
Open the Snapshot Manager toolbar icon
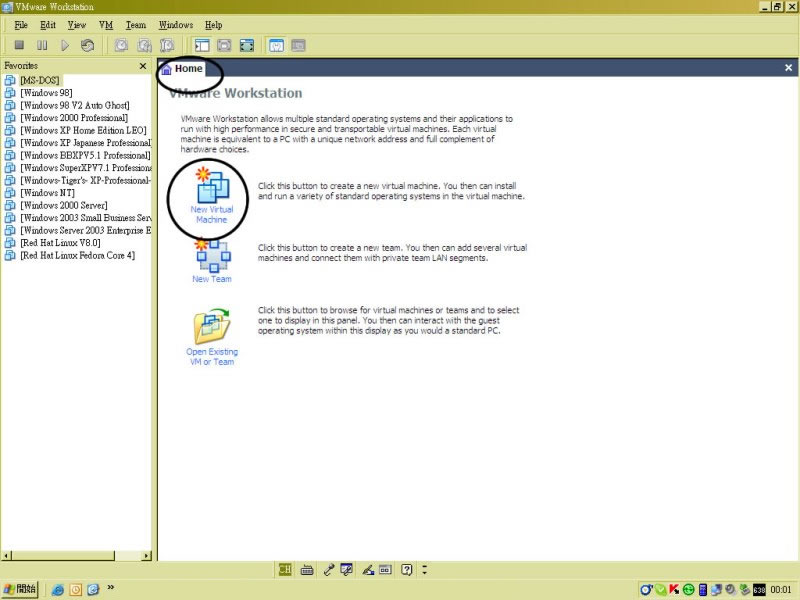pos(167,45)
